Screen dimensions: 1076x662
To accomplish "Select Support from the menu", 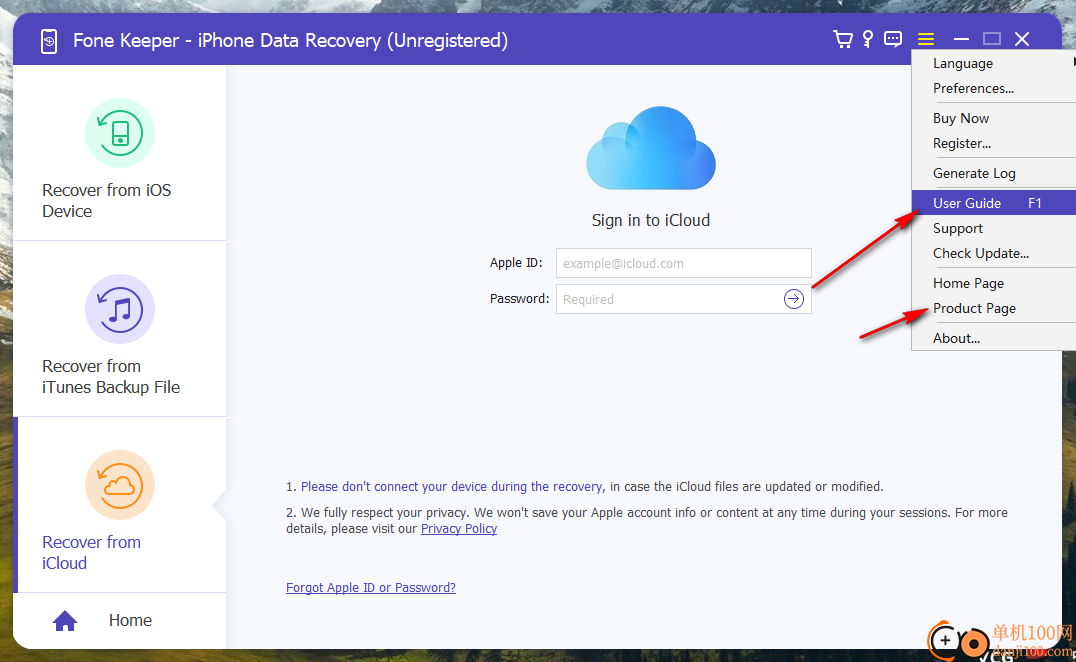I will tap(994, 228).
